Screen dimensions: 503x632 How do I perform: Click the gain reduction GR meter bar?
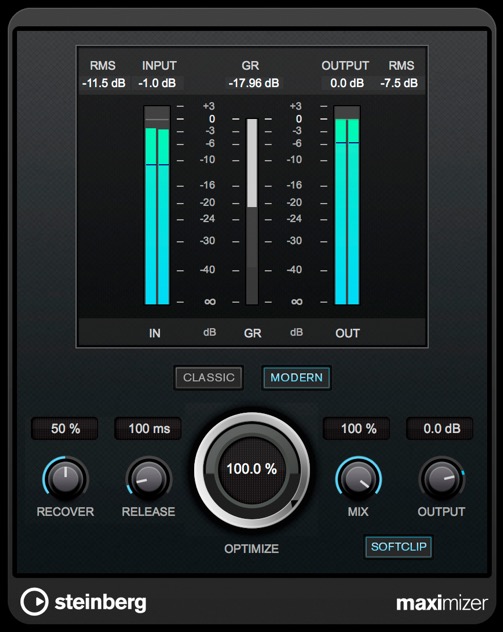[252, 211]
